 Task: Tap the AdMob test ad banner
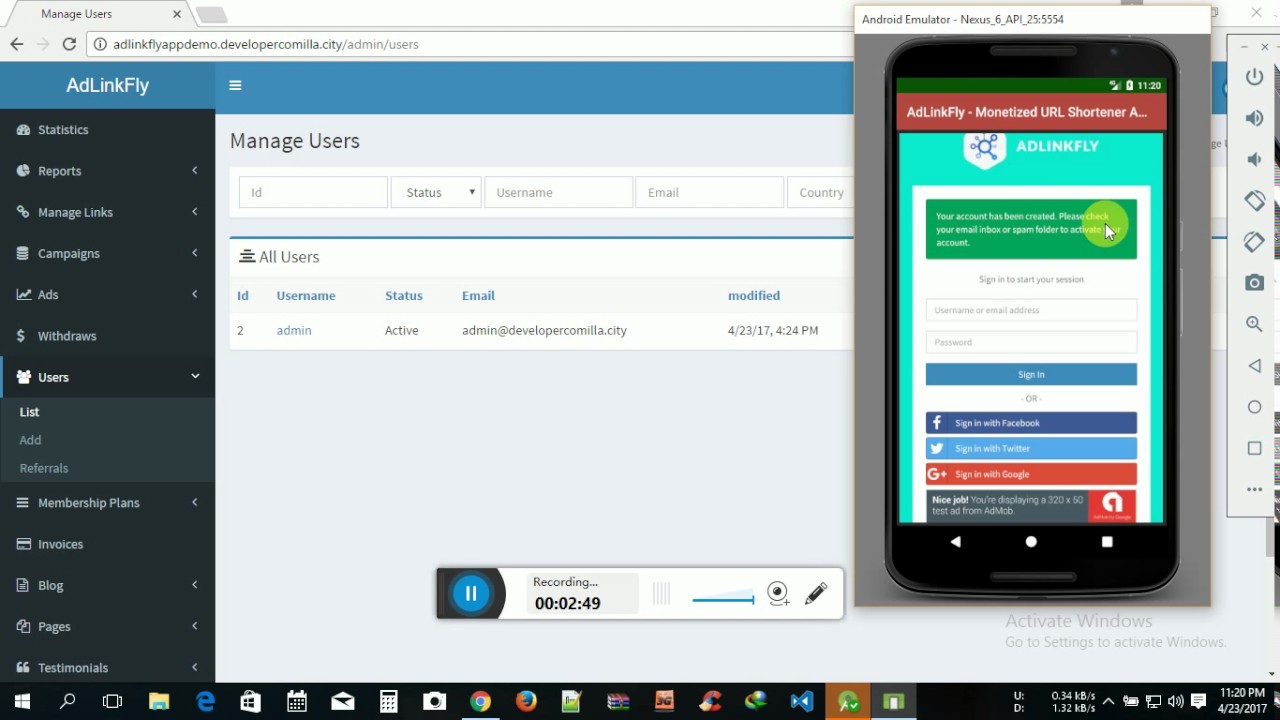click(x=1031, y=505)
